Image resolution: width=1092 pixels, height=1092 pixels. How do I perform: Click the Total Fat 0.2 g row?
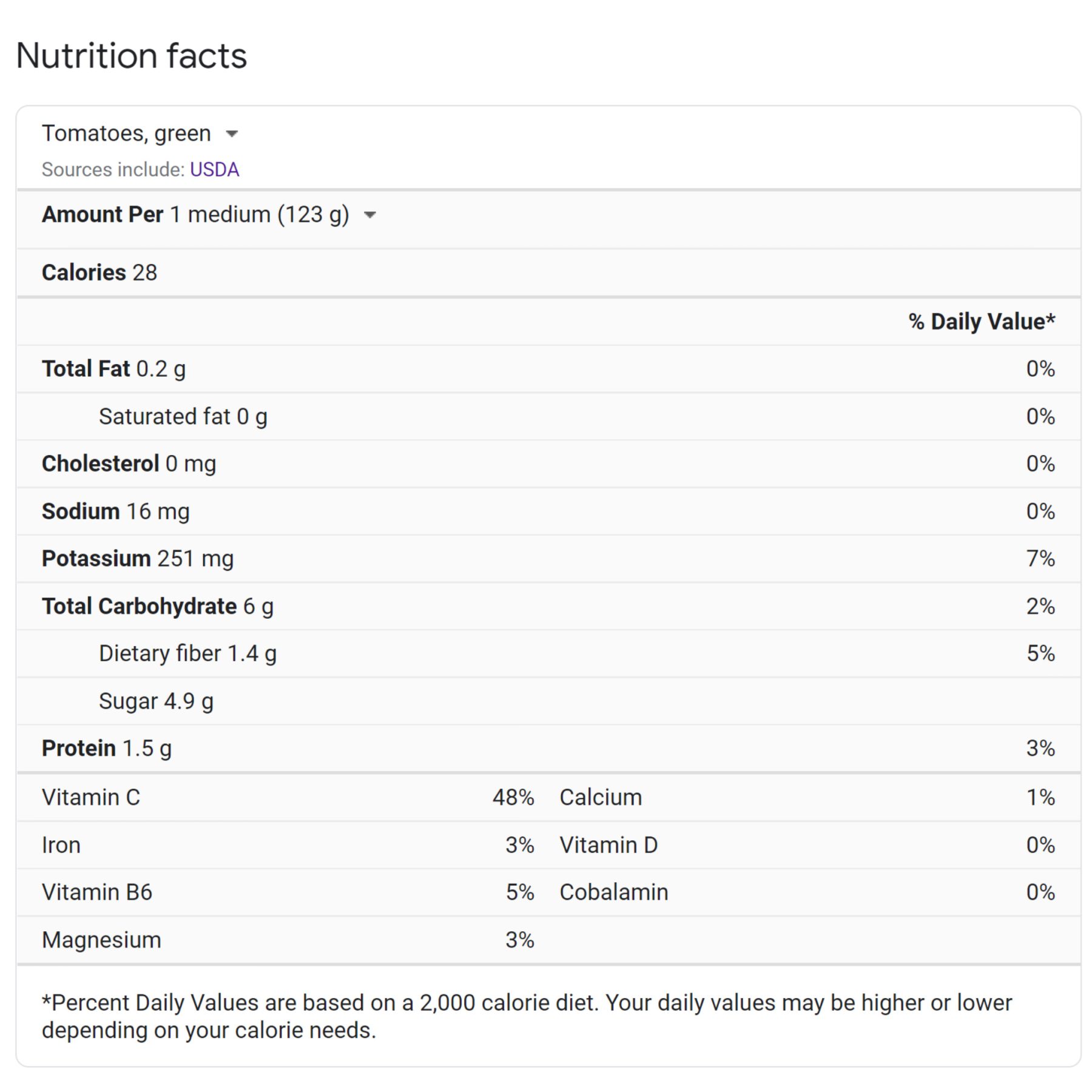pos(113,369)
